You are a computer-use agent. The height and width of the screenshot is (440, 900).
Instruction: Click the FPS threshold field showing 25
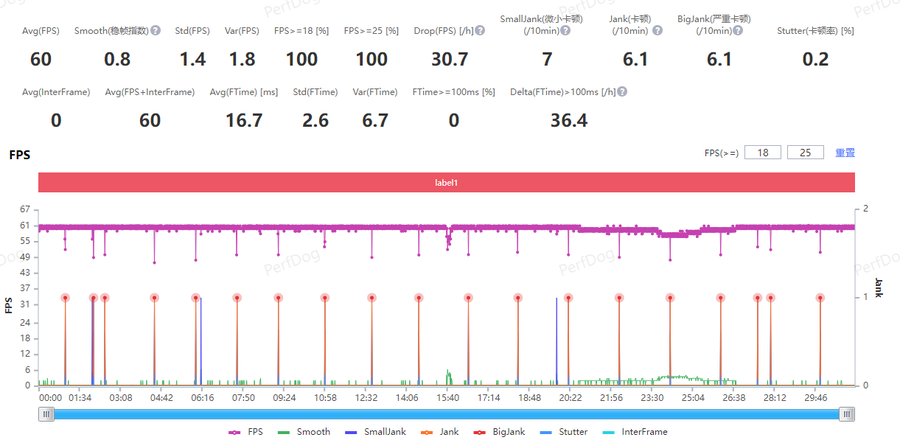(805, 153)
